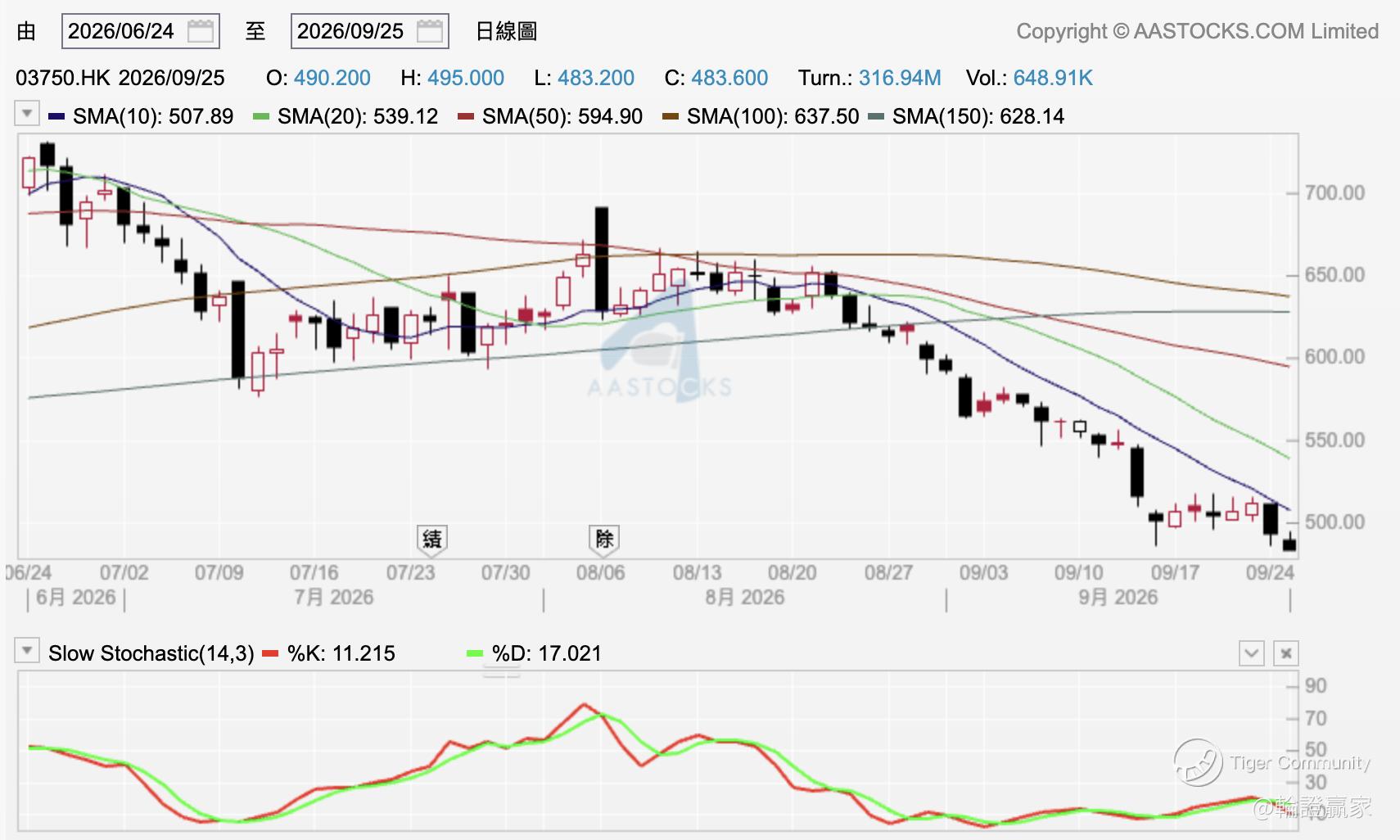Click the 績 results marker on the chart
This screenshot has height=840, width=1400.
431,540
